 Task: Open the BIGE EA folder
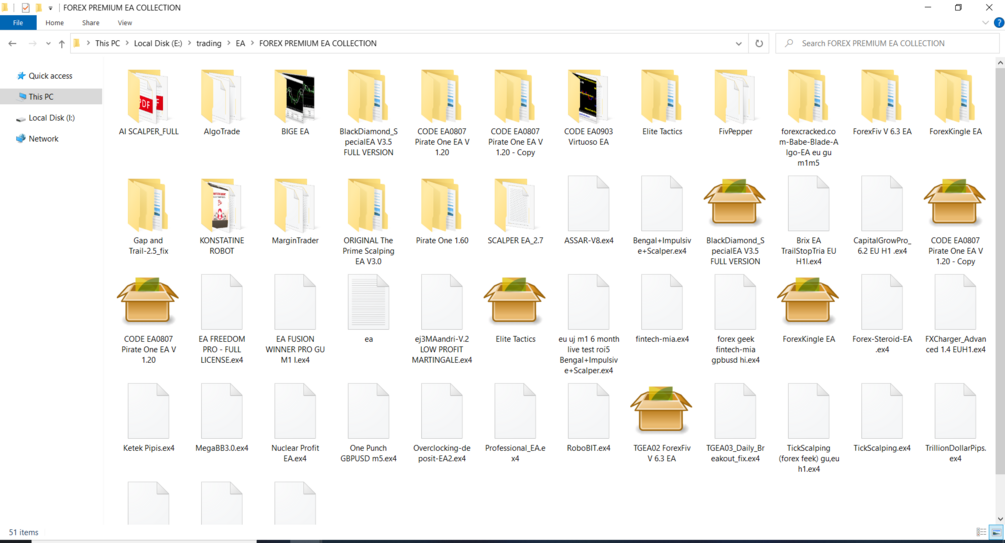click(x=295, y=103)
